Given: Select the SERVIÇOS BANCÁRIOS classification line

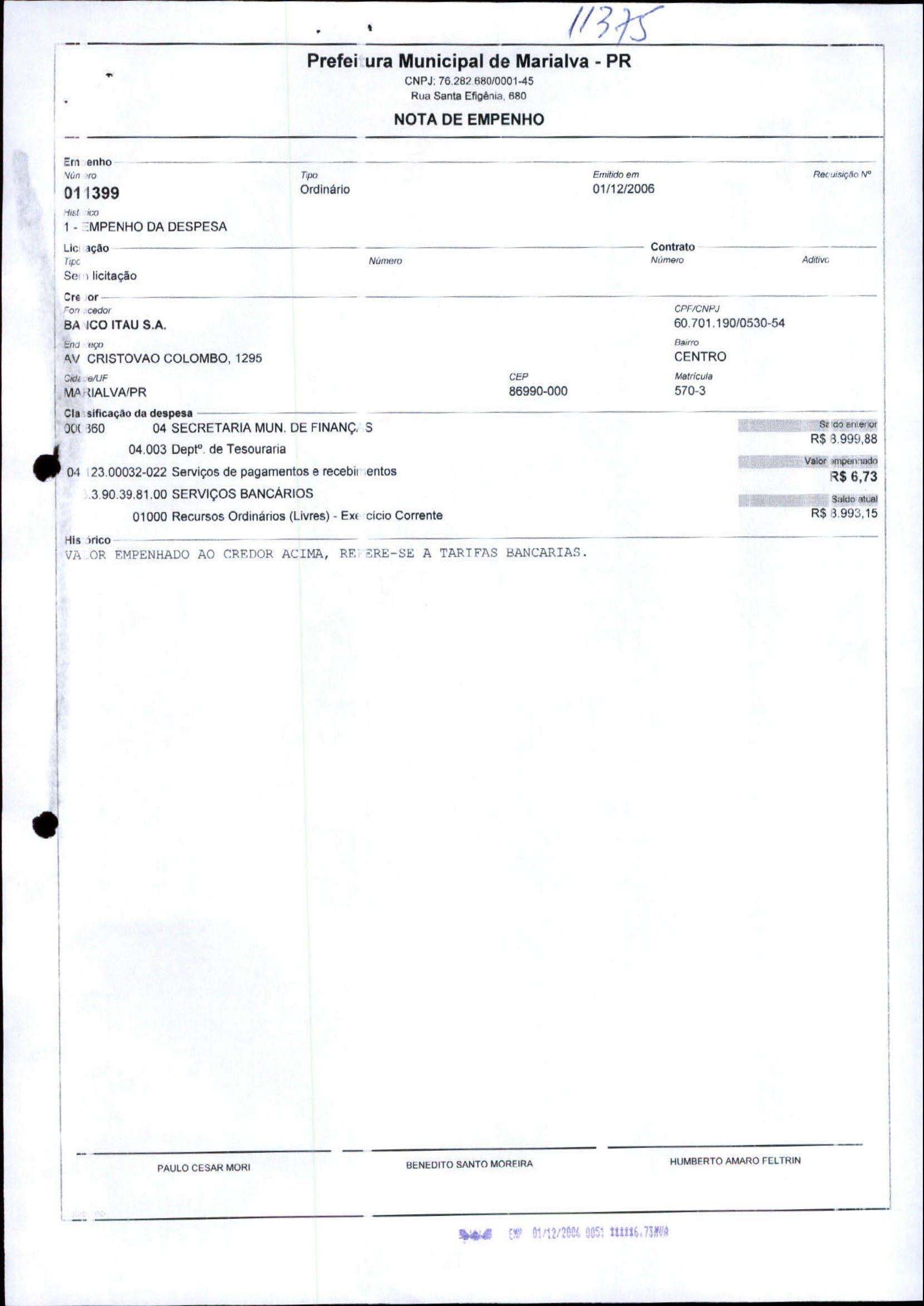Looking at the screenshot, I should coord(198,493).
